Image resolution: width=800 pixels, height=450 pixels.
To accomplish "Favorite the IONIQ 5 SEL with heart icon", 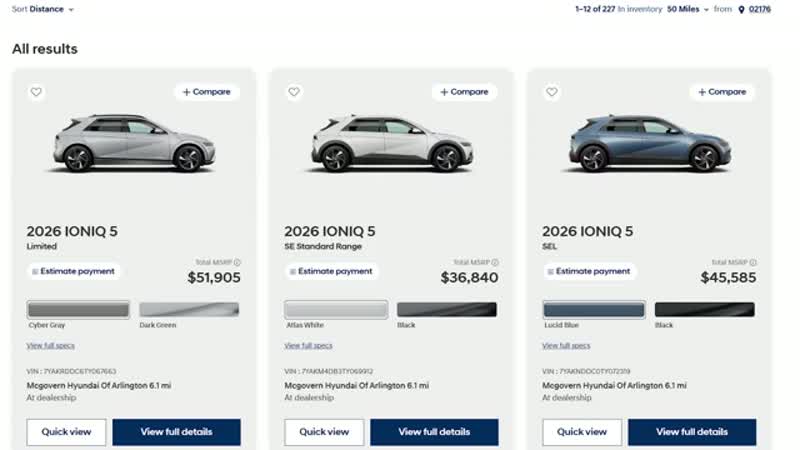I will [552, 92].
